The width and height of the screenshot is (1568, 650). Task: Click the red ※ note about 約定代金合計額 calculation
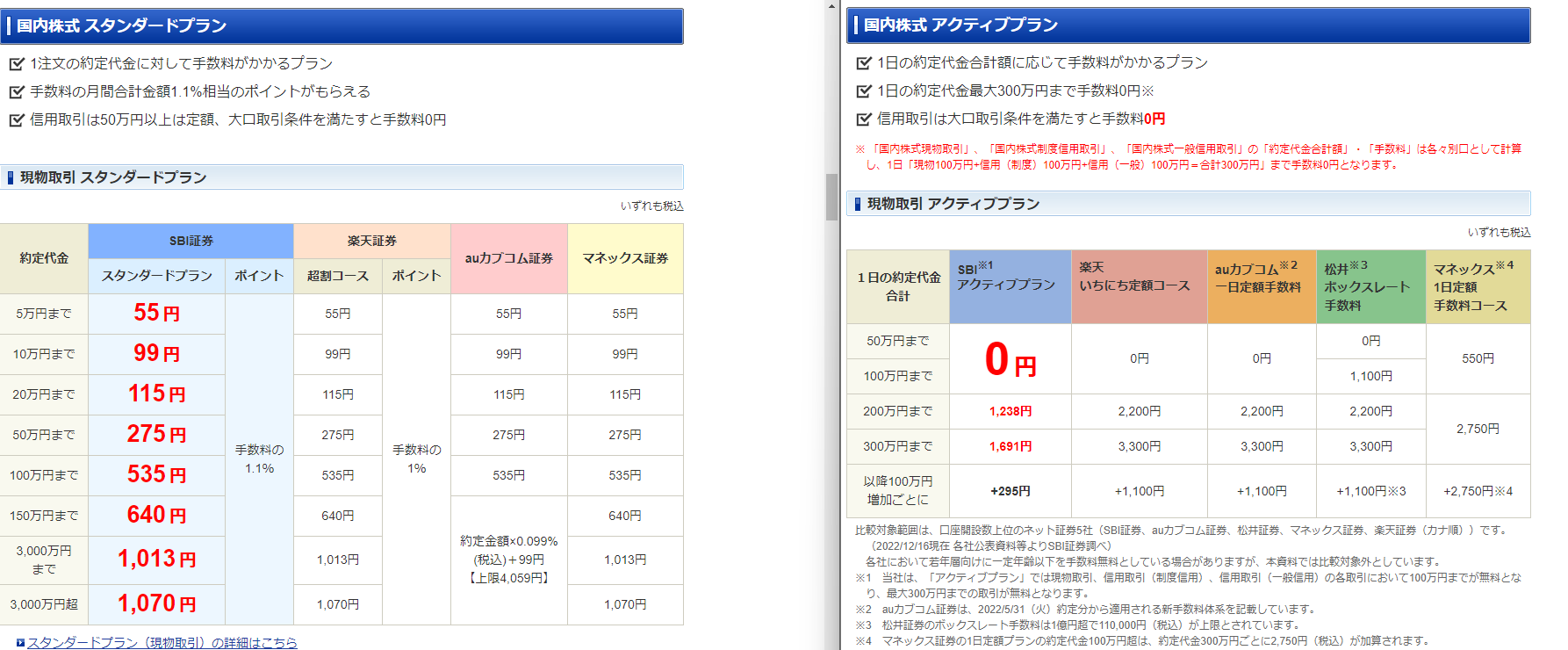(x=1189, y=156)
